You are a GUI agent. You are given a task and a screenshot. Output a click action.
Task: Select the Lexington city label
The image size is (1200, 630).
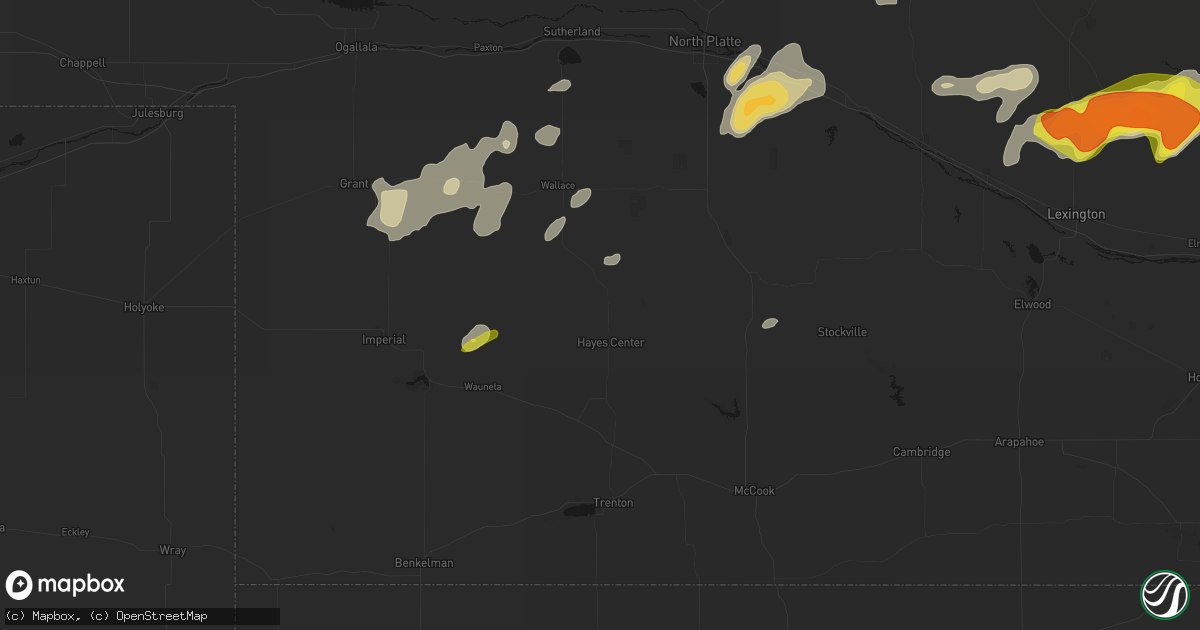(x=1076, y=214)
